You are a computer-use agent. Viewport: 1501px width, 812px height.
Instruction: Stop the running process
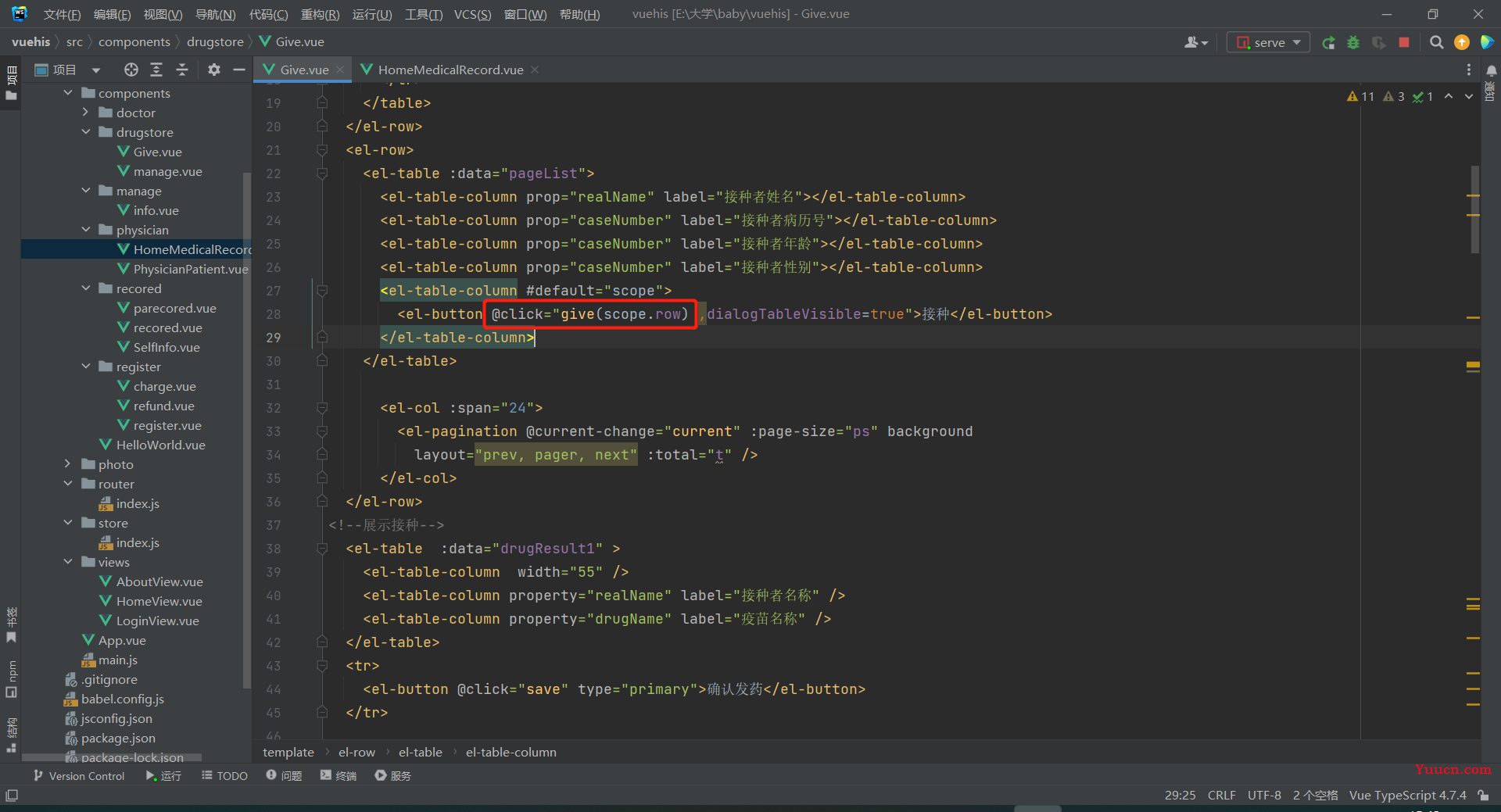[x=1404, y=42]
